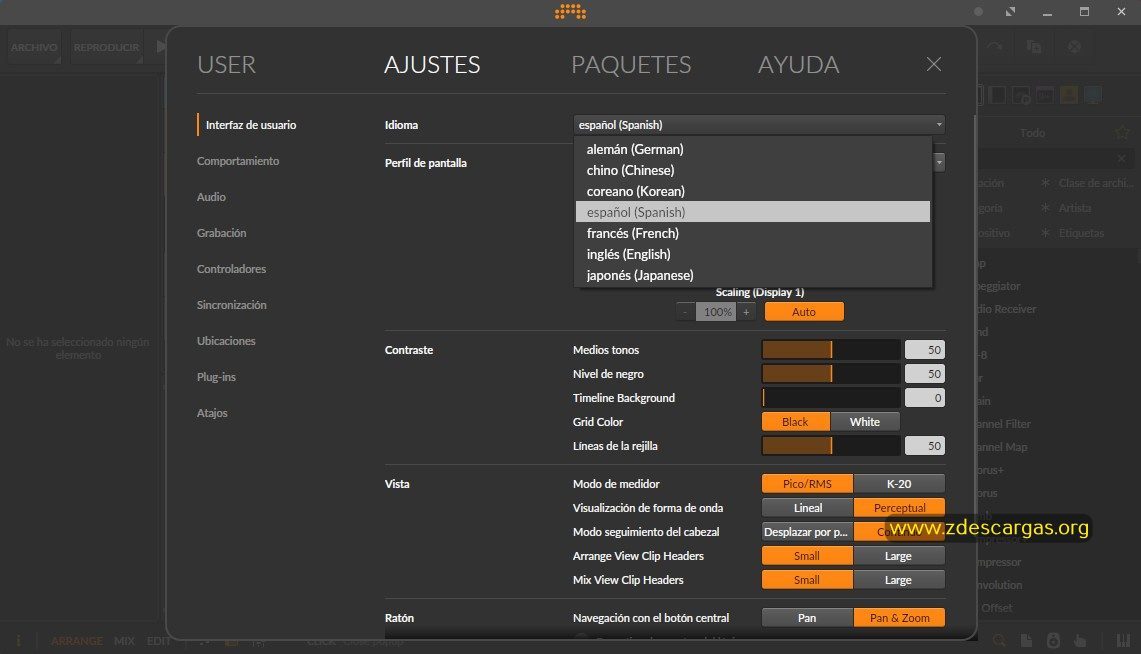Click the Timeline Background slider
The height and width of the screenshot is (654, 1141).
(x=831, y=397)
